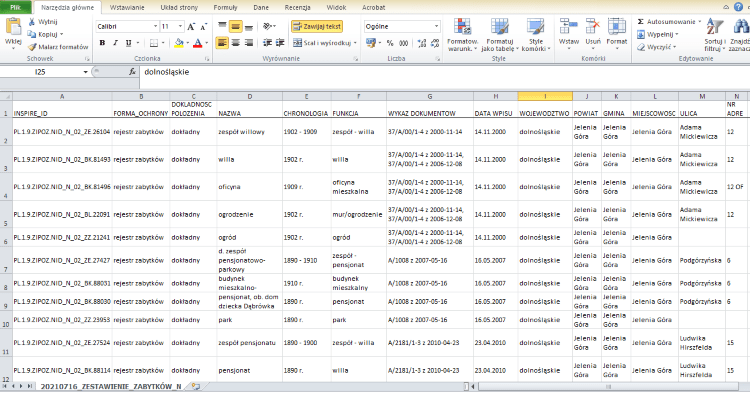Align text to middle vertically

[235, 26]
